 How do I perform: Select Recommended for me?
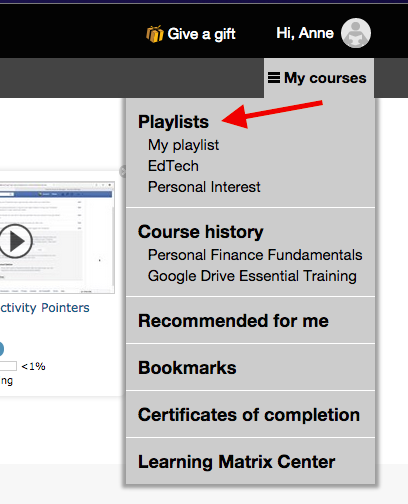[233, 321]
